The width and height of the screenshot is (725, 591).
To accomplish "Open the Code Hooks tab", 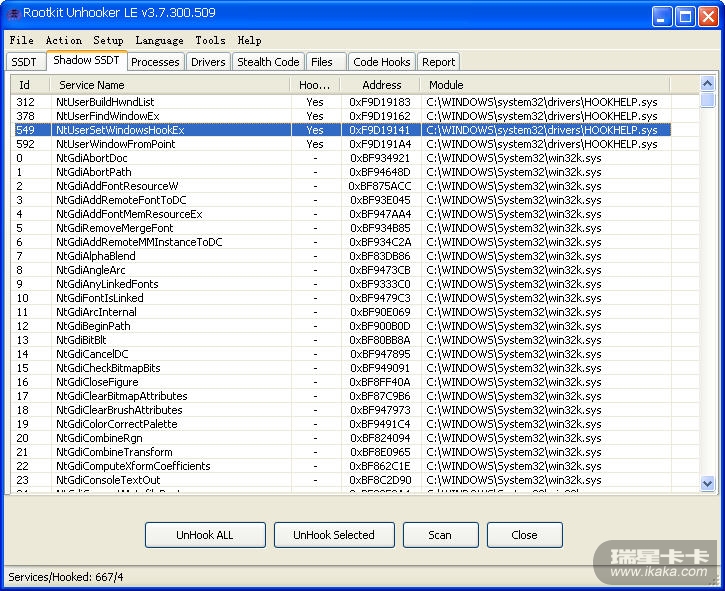I will 381,62.
